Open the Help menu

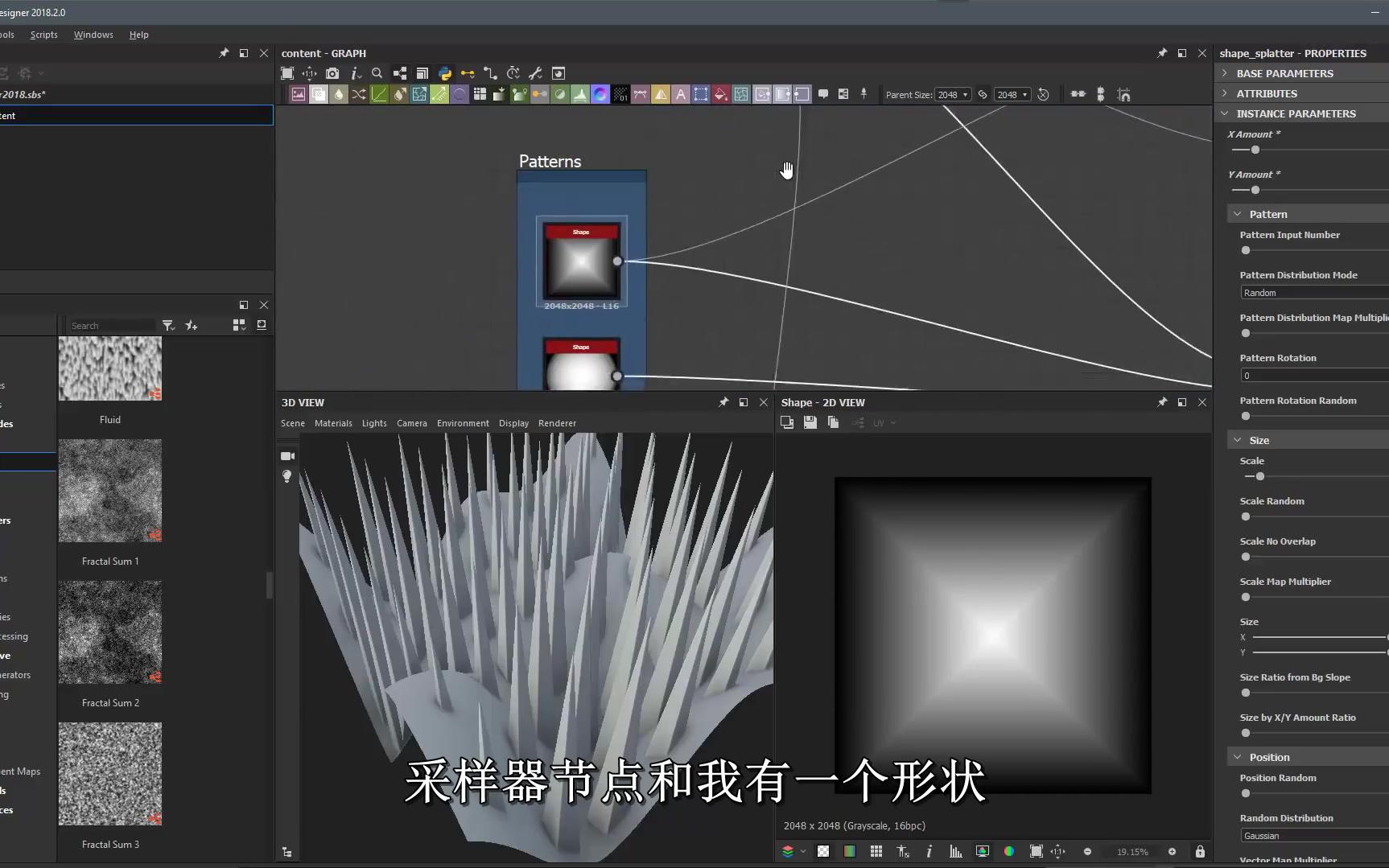coord(139,35)
